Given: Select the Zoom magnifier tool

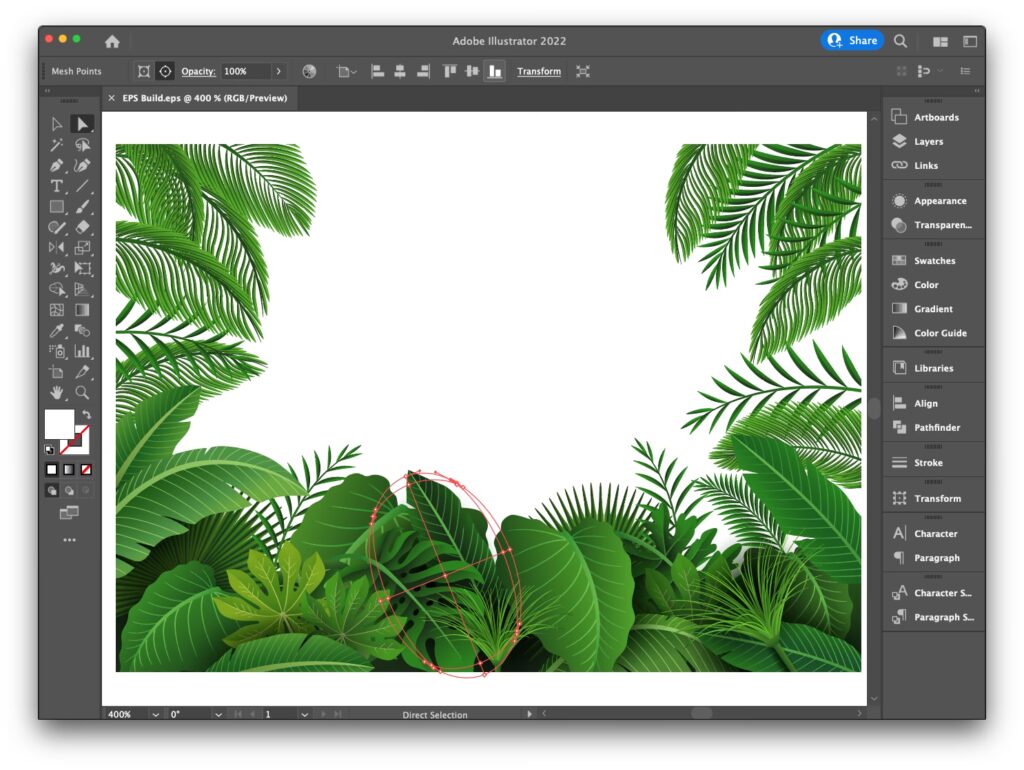Looking at the screenshot, I should coord(82,392).
